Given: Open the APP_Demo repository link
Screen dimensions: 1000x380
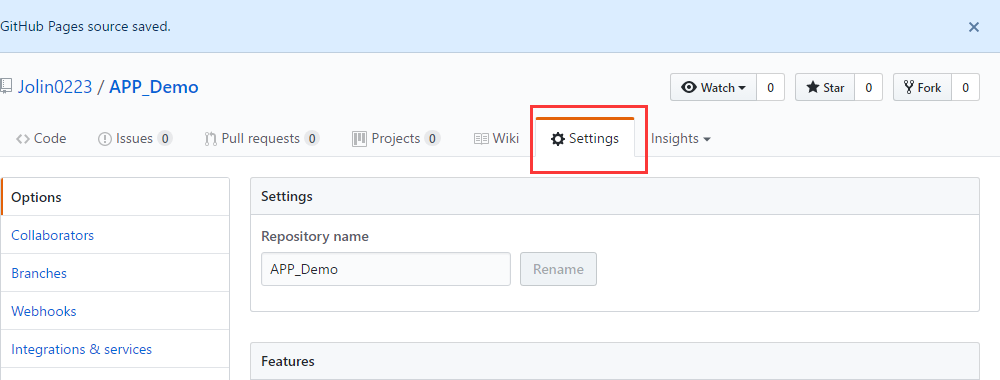Looking at the screenshot, I should (154, 87).
